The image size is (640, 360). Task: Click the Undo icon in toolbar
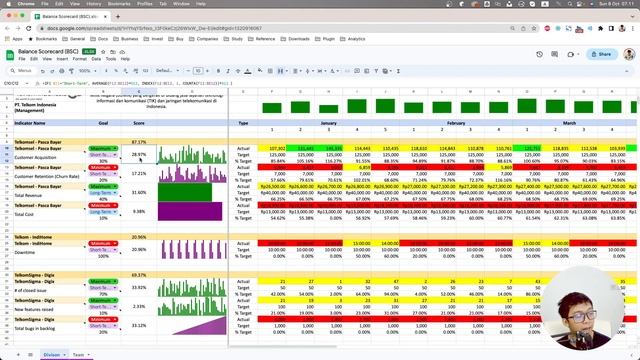42,71
